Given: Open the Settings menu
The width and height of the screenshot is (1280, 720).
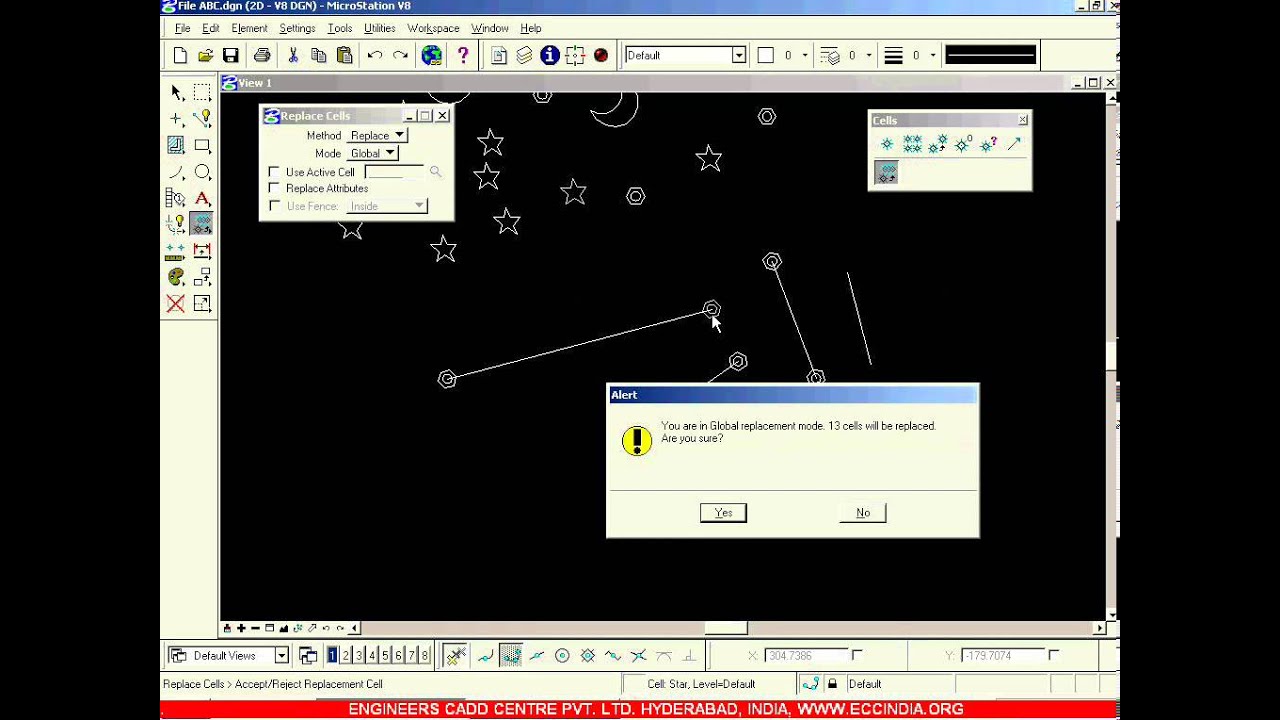Looking at the screenshot, I should tap(297, 28).
